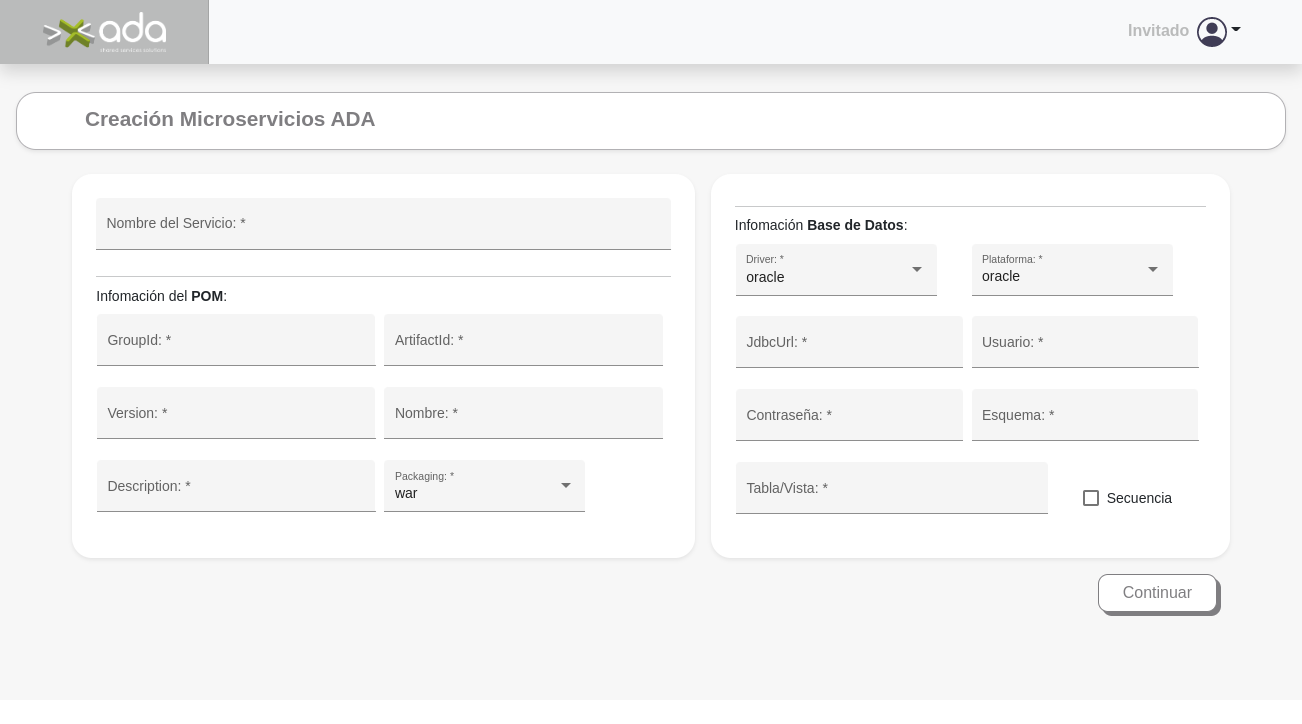Click the ADA logo in header
This screenshot has width=1302, height=724.
[x=104, y=32]
